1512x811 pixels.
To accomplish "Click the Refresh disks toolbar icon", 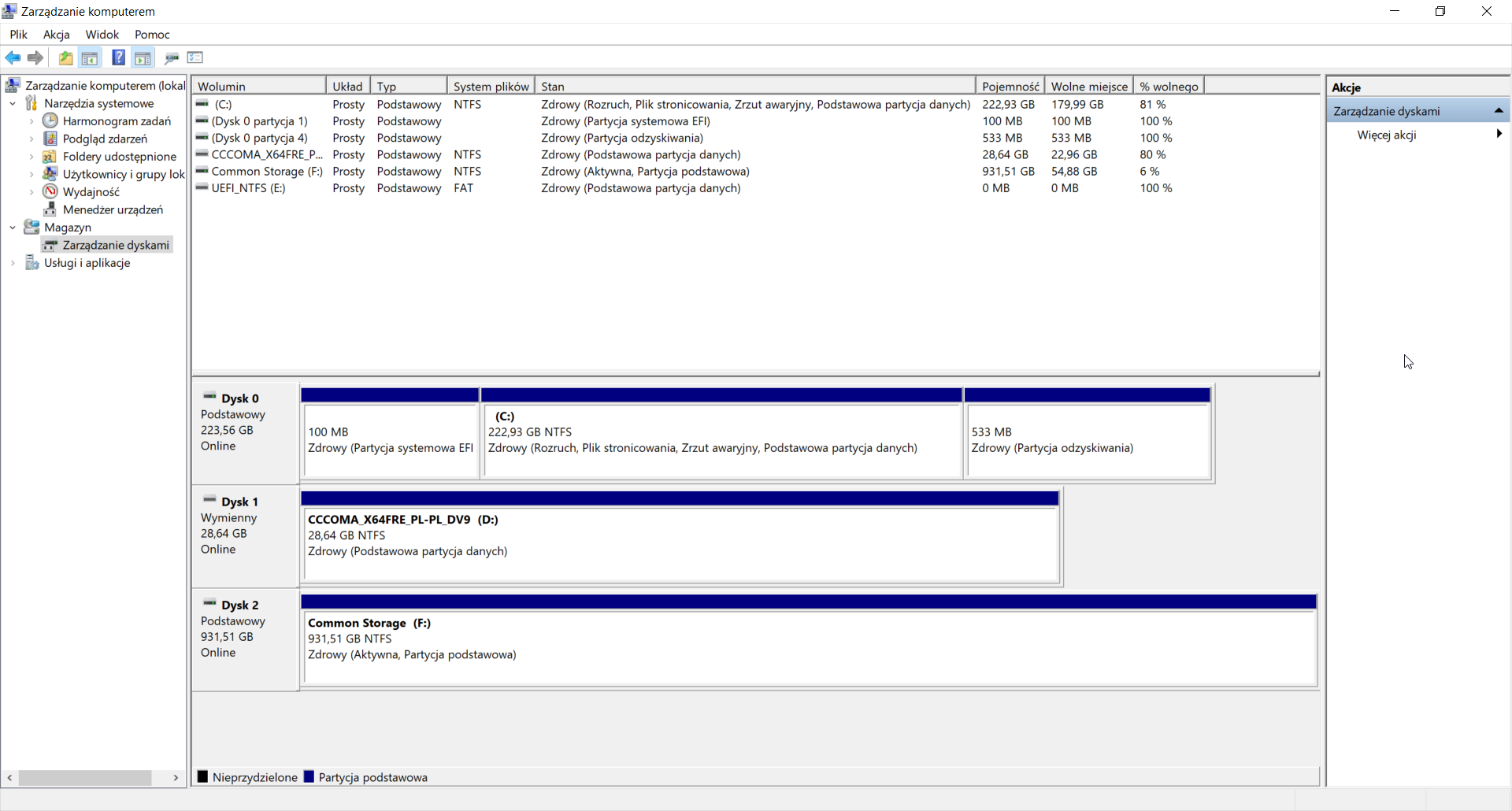I will coord(172,57).
